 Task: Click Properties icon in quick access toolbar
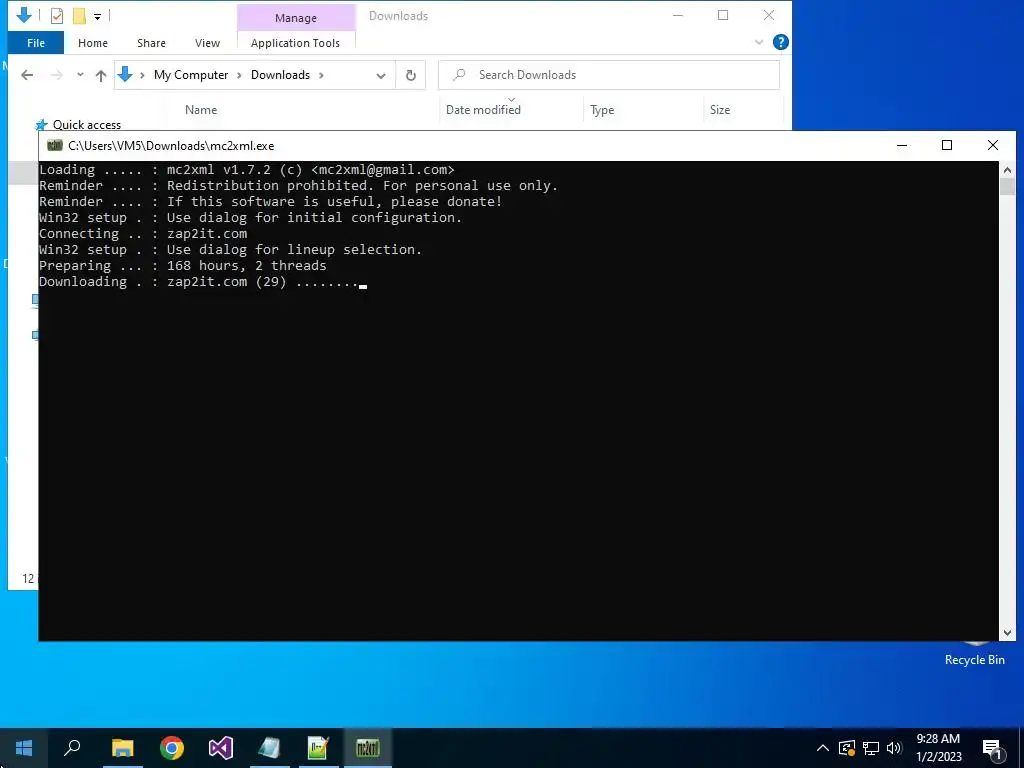(57, 15)
